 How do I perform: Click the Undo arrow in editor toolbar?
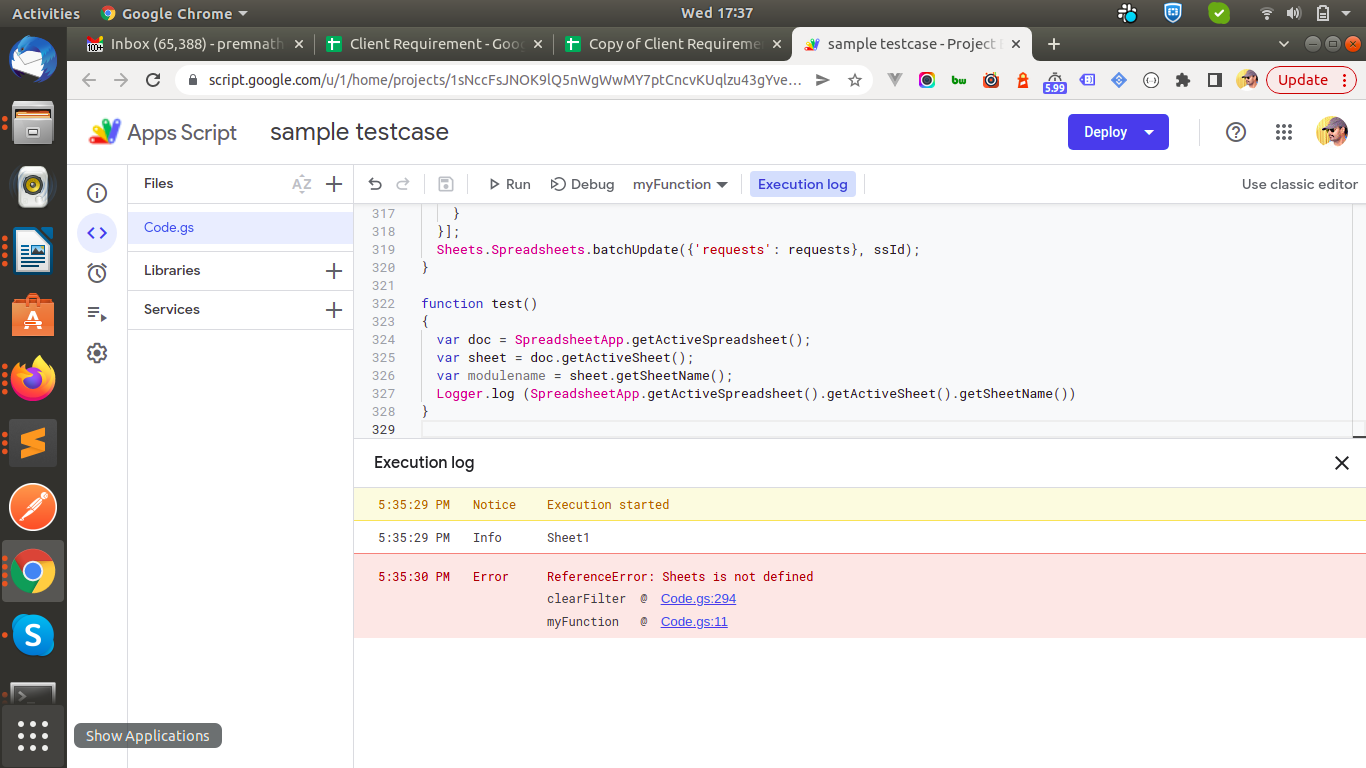click(x=375, y=184)
